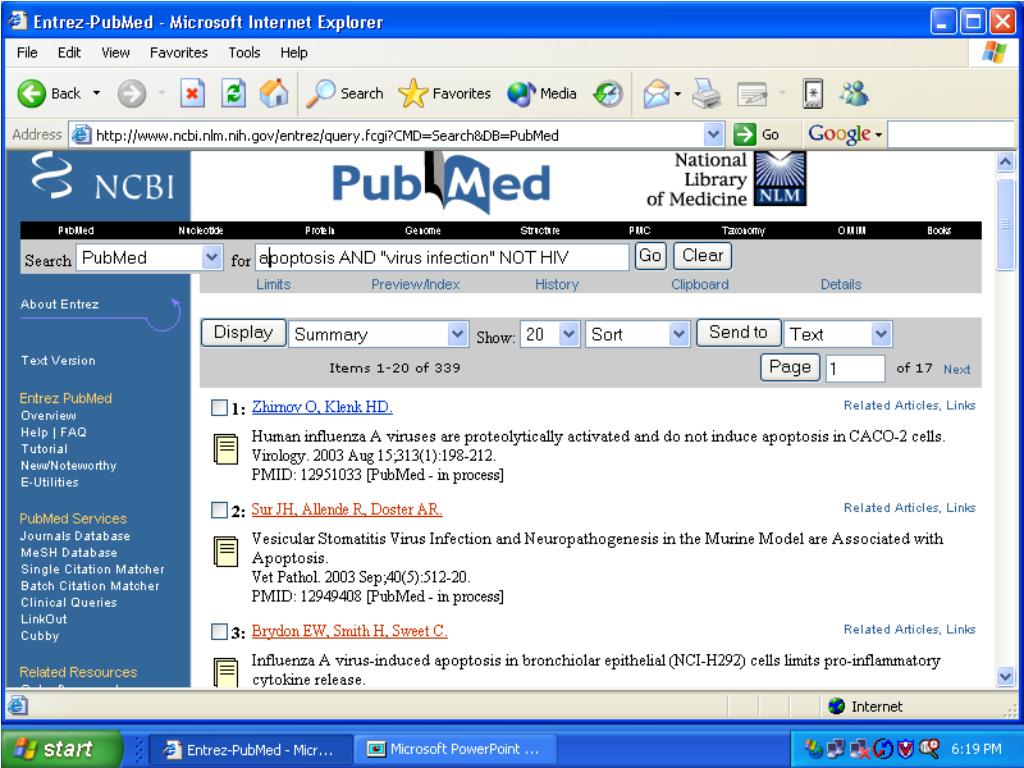
Task: Open the Search magnifier toolbar icon
Action: (x=321, y=94)
